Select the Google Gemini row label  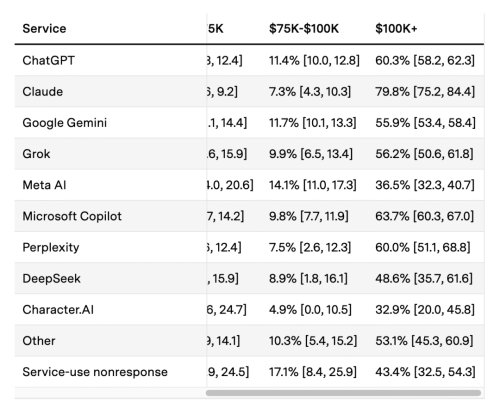tap(65, 123)
